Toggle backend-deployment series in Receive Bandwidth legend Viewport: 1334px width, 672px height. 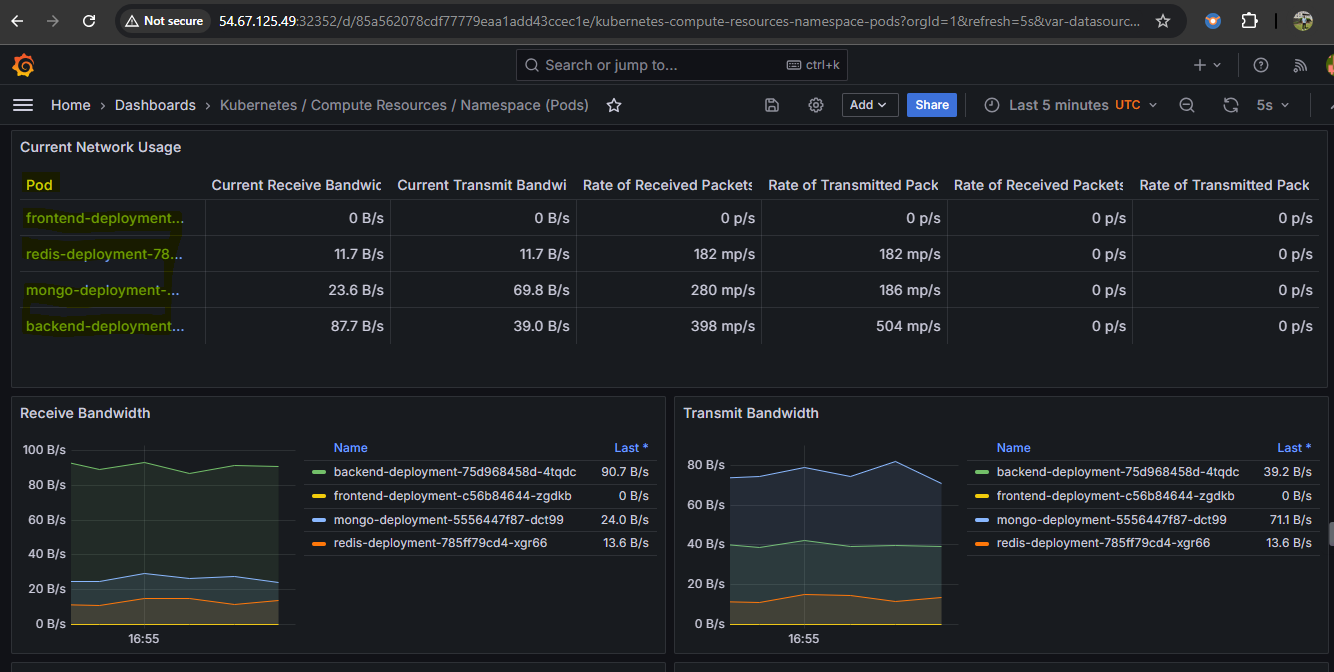(454, 472)
